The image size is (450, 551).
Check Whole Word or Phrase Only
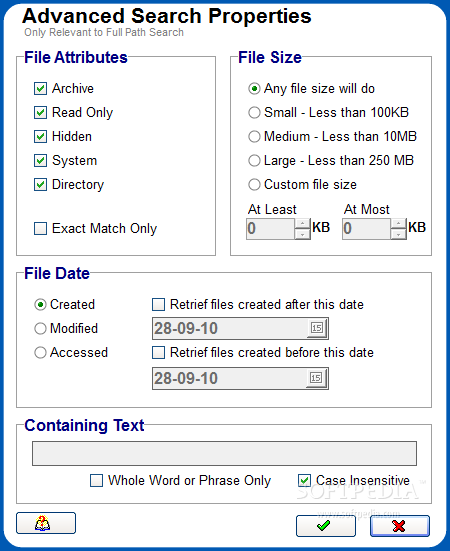(x=97, y=480)
